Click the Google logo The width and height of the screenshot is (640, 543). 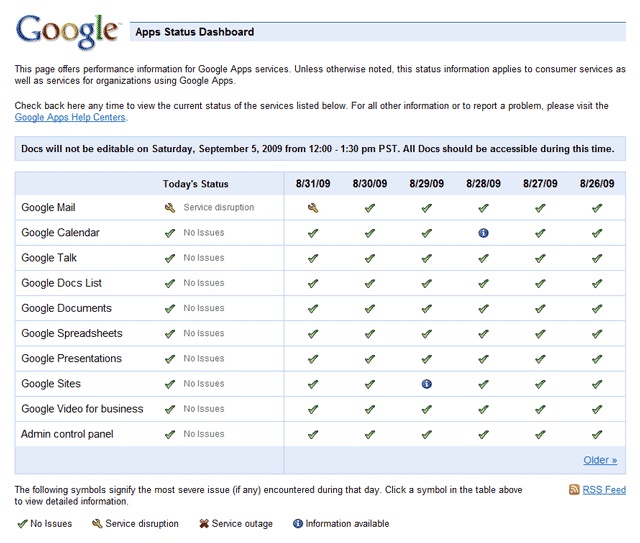68,31
